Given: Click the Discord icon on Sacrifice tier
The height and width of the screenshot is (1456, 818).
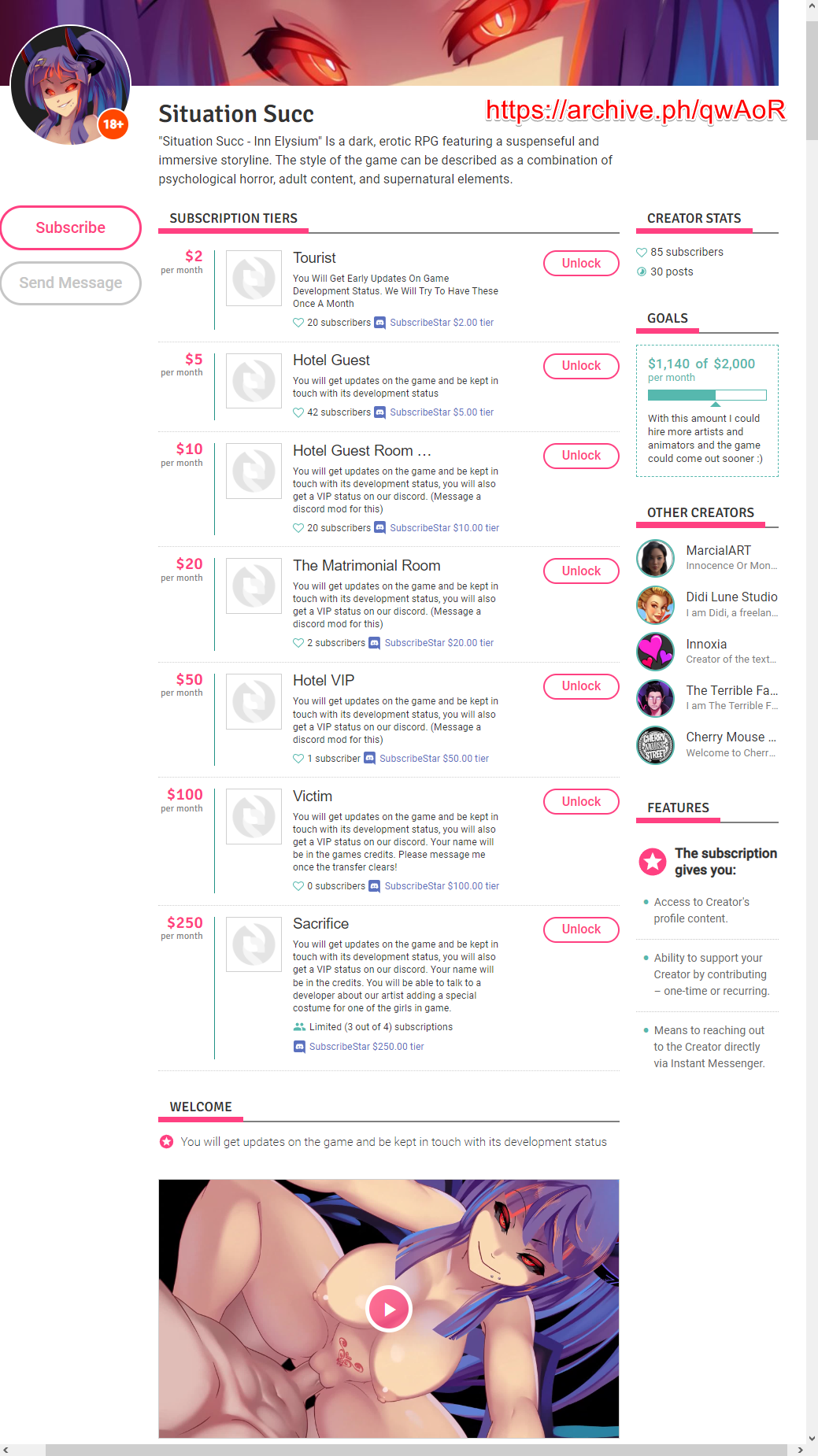Looking at the screenshot, I should coord(299,1047).
